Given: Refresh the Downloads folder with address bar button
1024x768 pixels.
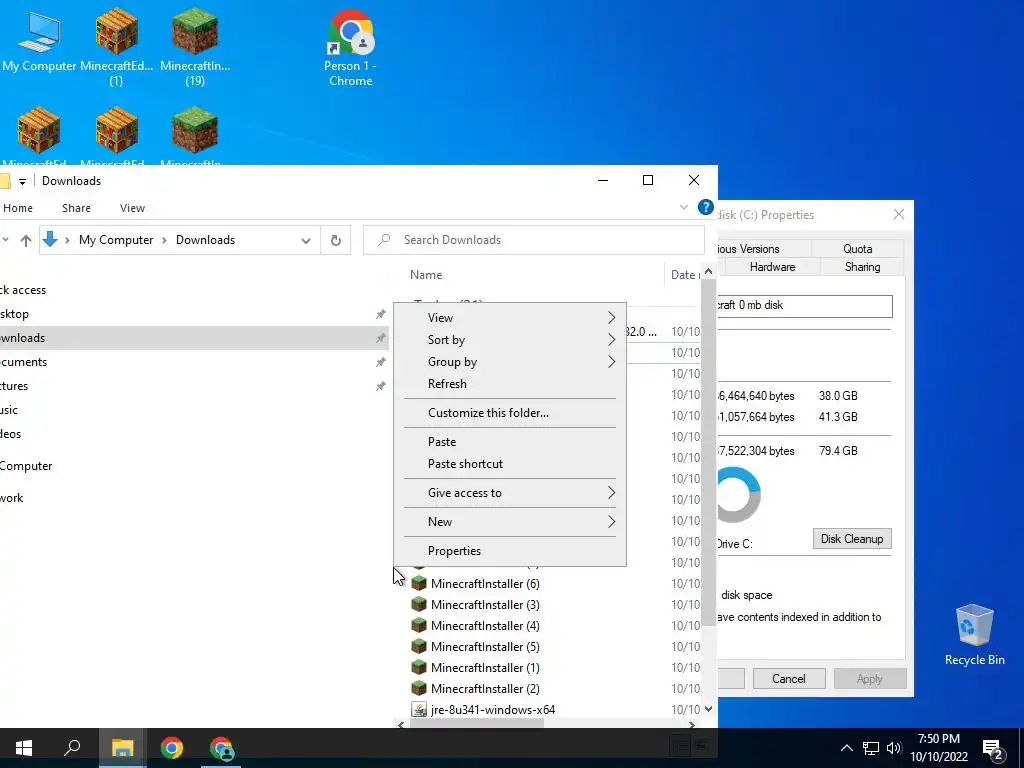Looking at the screenshot, I should point(336,240).
